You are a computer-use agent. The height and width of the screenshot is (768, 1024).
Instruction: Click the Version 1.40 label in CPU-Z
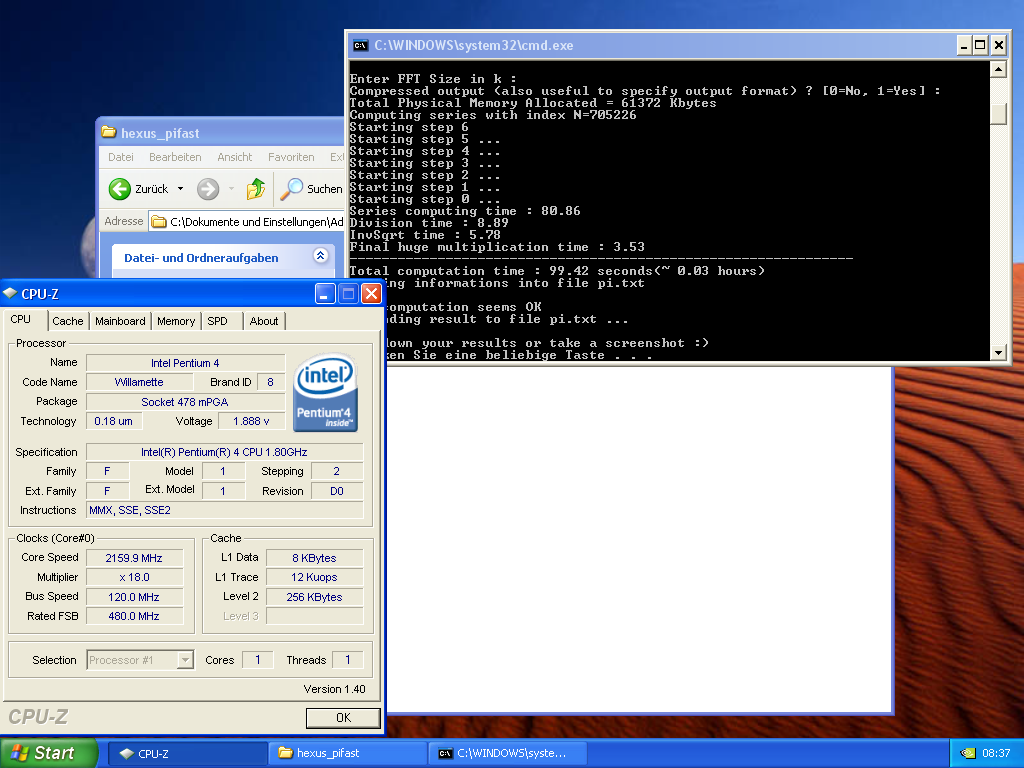[334, 689]
